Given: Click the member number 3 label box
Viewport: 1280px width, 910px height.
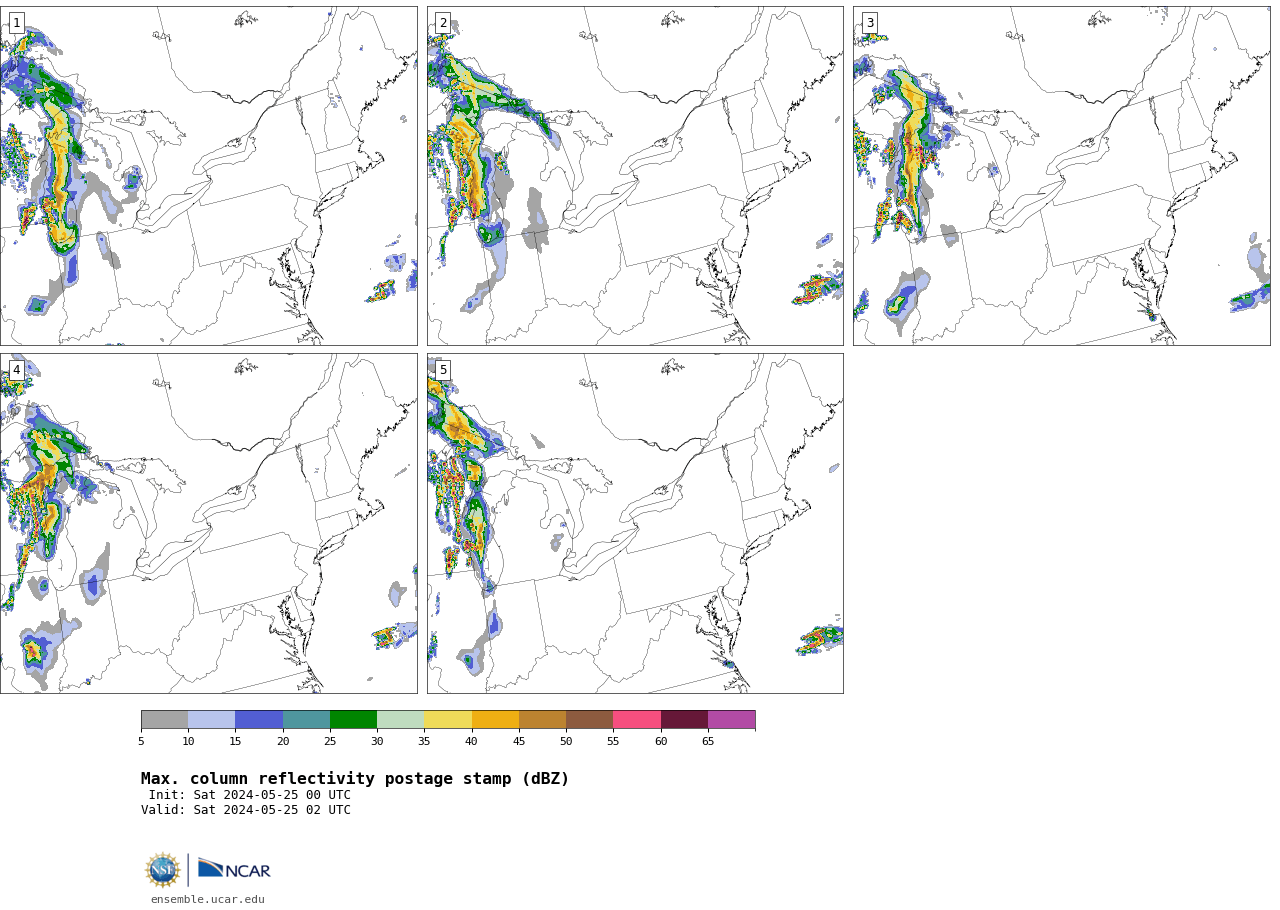Looking at the screenshot, I should (x=869, y=23).
